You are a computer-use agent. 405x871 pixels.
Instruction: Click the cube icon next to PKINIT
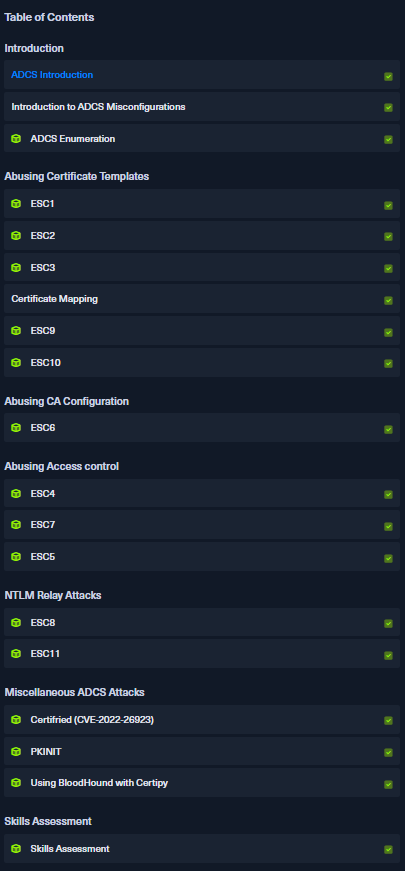[16, 752]
